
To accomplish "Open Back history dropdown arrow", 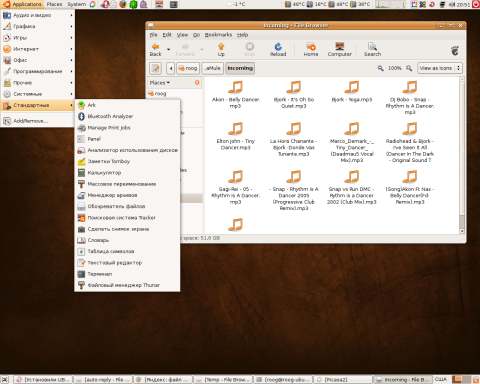I will tap(168, 50).
